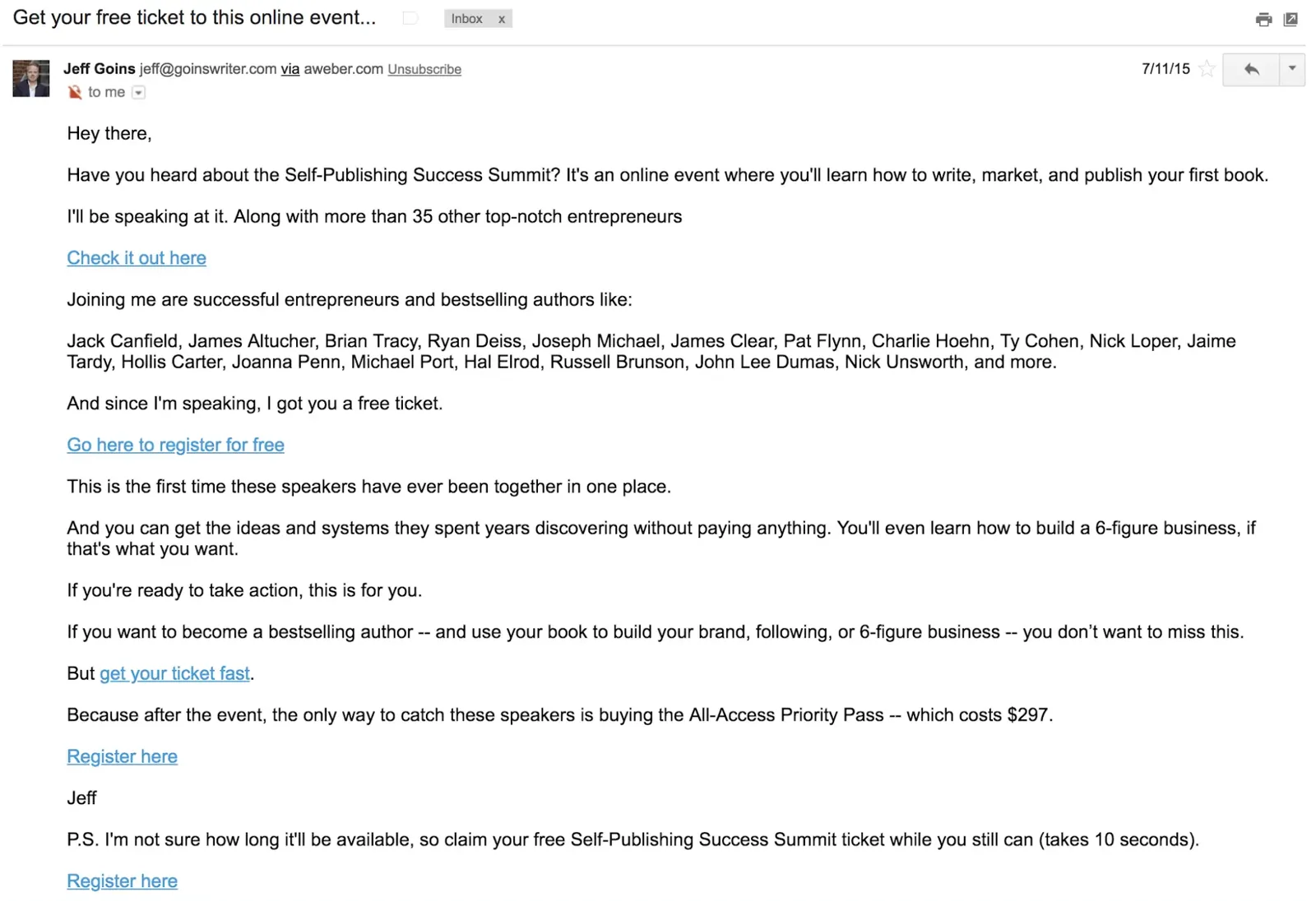Screen dimensions: 1316x901
Task: Click 'Register here' below the P.S.
Action: pyautogui.click(x=122, y=881)
